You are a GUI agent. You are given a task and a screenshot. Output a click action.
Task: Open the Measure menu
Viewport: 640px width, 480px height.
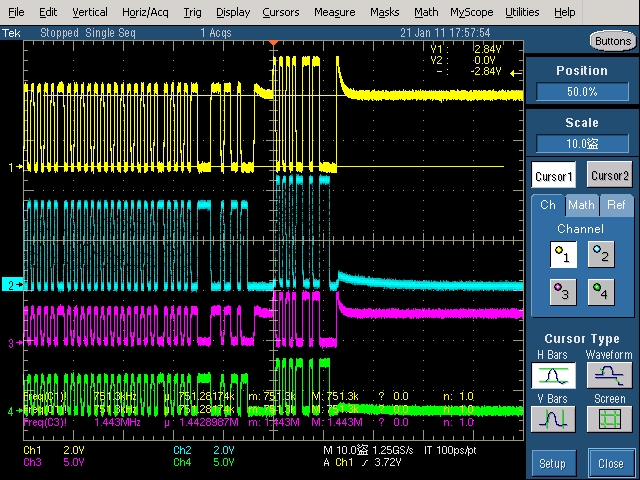click(335, 12)
